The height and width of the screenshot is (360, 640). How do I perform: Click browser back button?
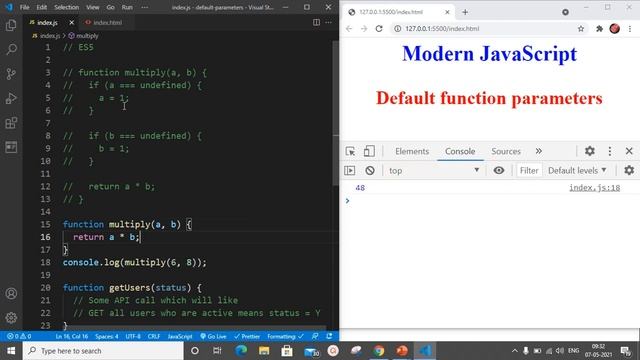click(349, 29)
